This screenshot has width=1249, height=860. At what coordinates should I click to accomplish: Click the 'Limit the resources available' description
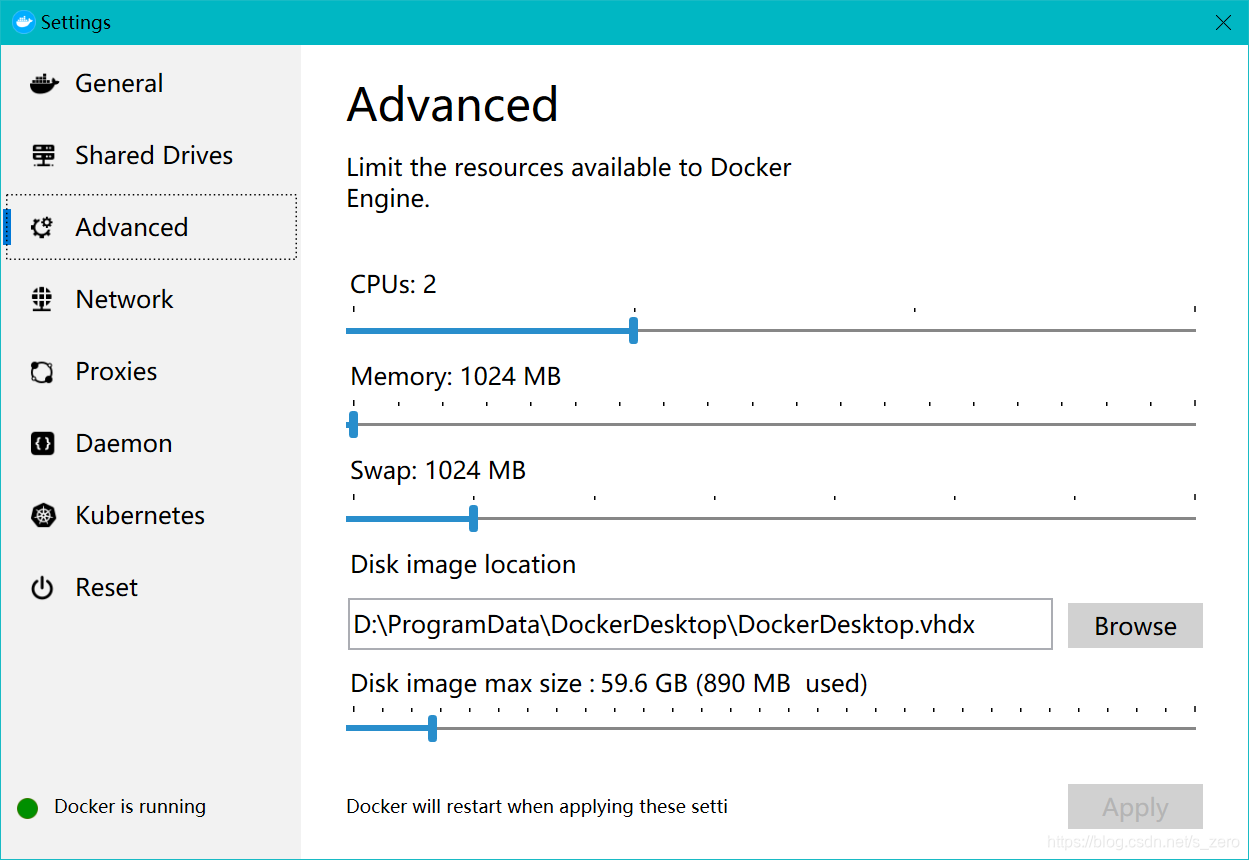569,183
